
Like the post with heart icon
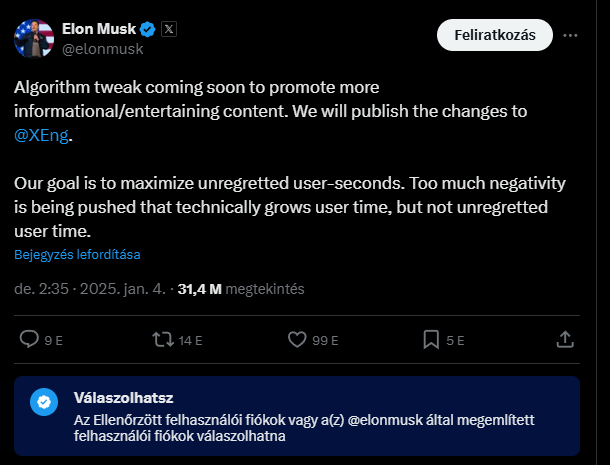tap(297, 340)
